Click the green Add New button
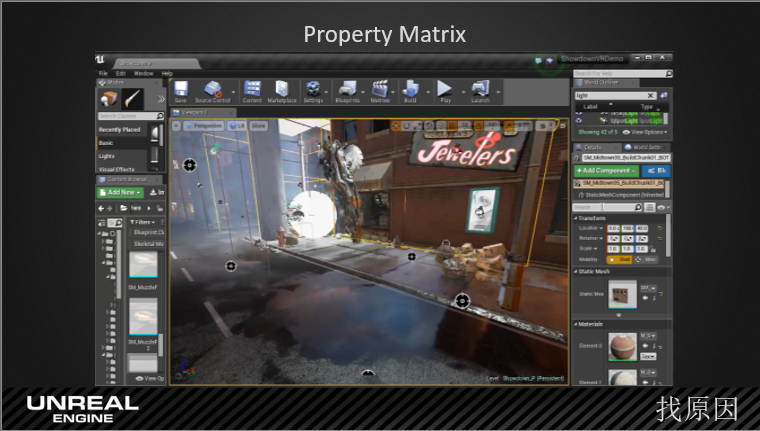The image size is (760, 431). pyautogui.click(x=120, y=192)
